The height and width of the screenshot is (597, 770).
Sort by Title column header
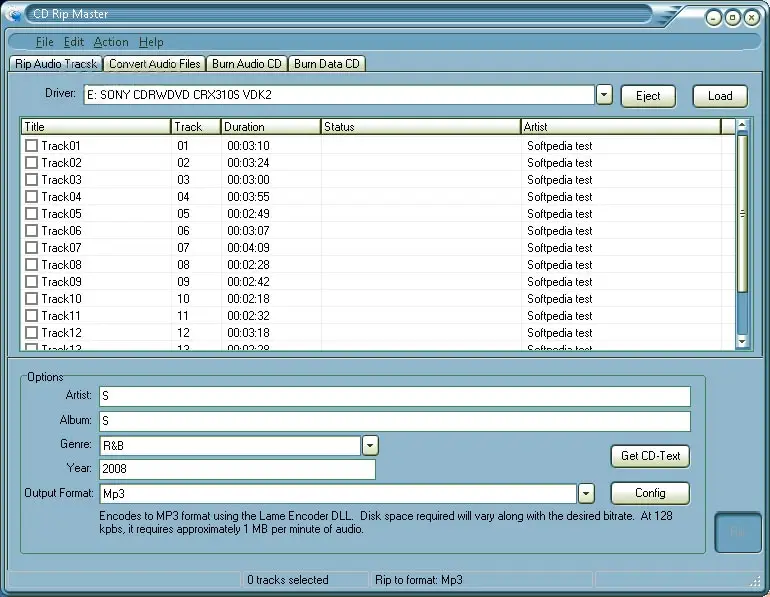coord(96,127)
